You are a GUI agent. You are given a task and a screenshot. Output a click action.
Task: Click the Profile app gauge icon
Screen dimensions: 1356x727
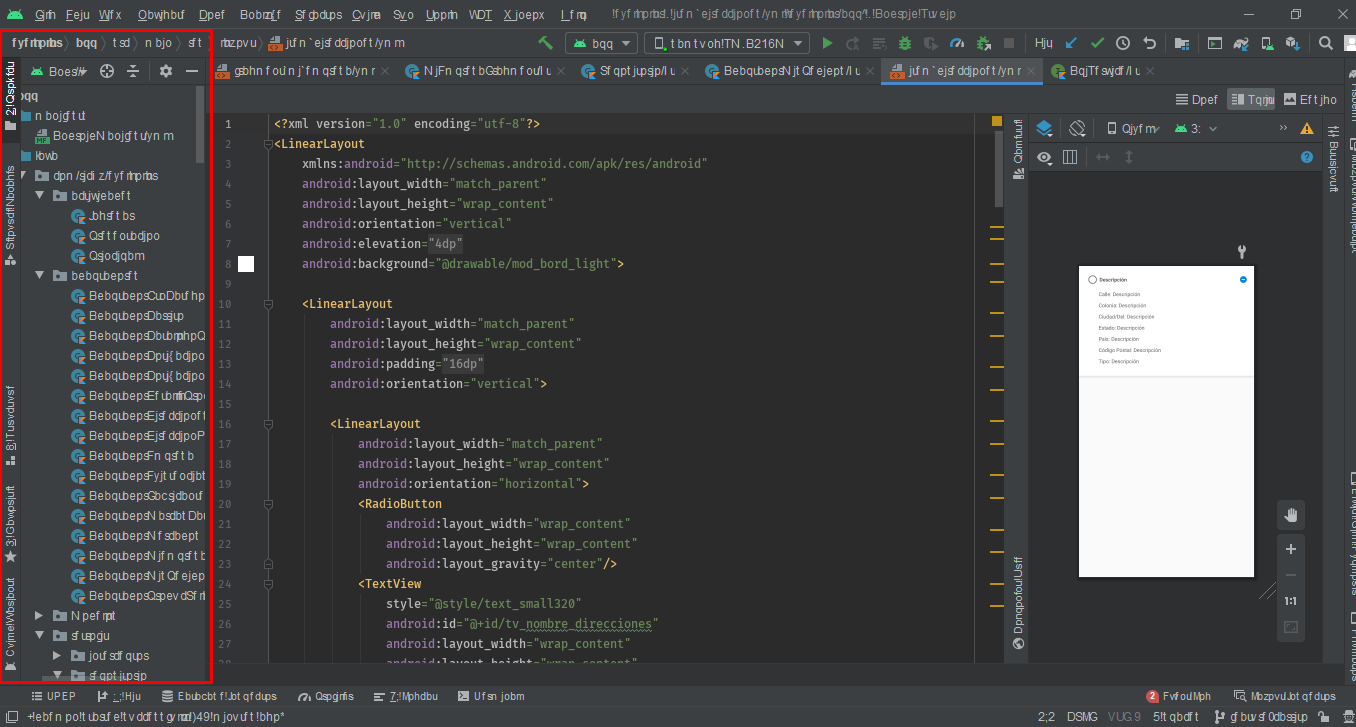[x=957, y=43]
